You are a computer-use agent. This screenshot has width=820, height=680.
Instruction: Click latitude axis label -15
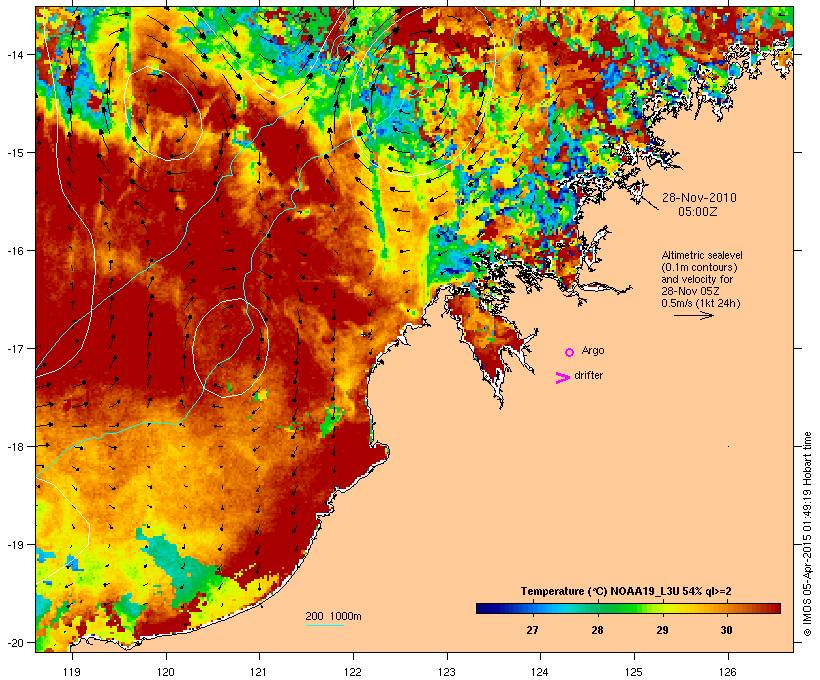[14, 152]
